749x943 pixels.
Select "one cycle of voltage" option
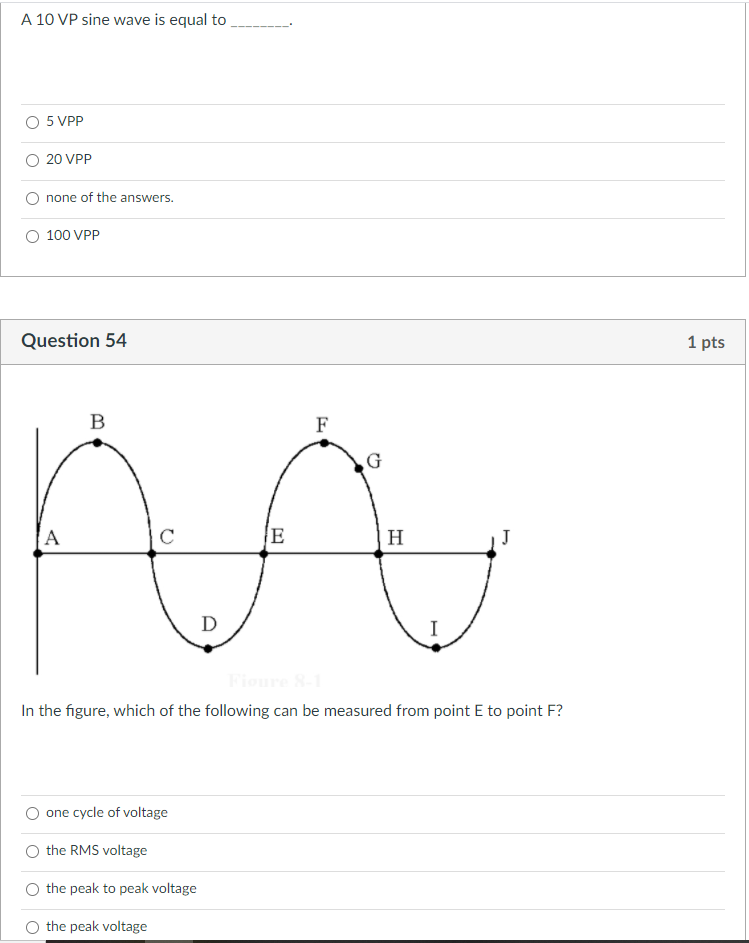[x=31, y=813]
